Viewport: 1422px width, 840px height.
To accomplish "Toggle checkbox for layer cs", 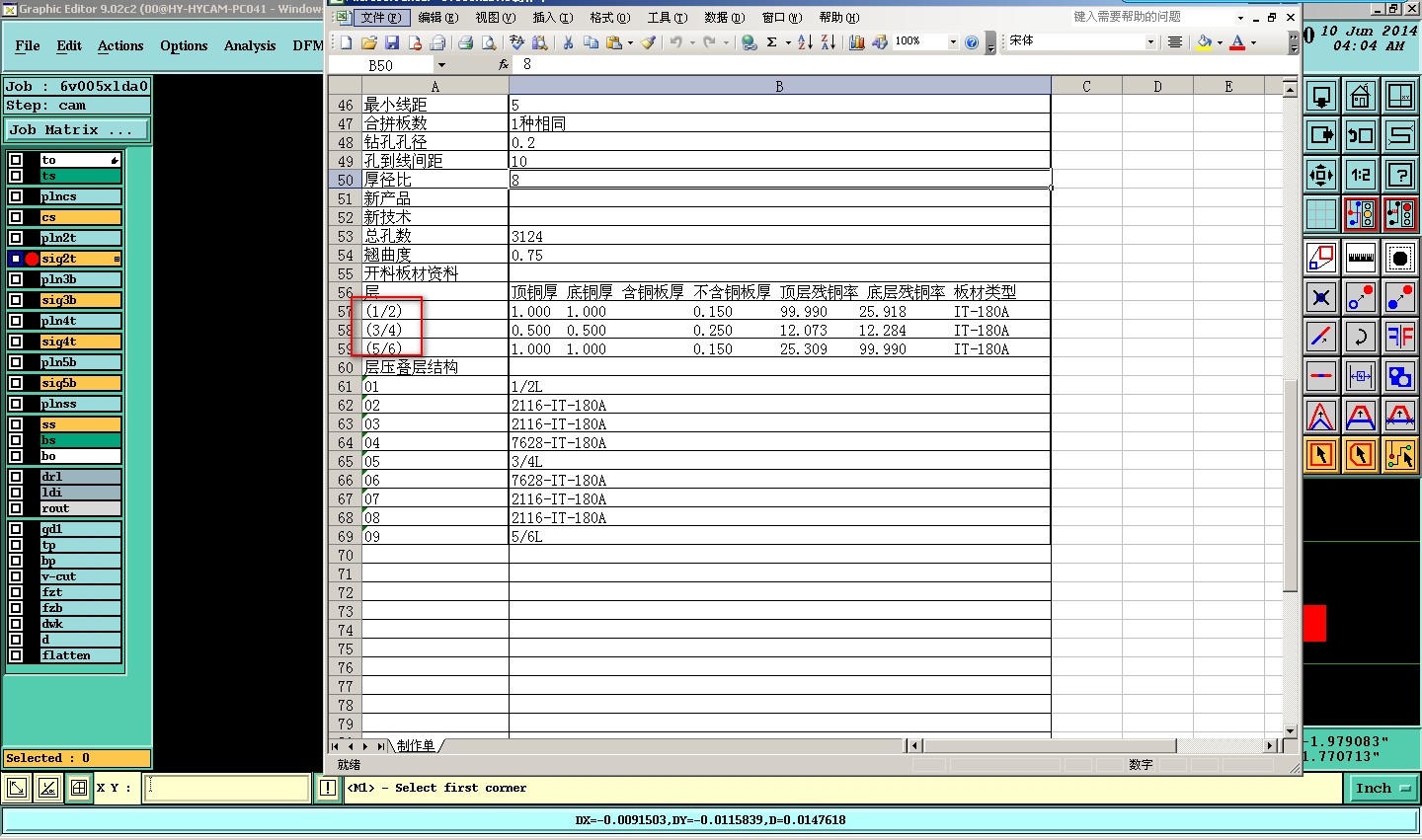I will tap(16, 217).
